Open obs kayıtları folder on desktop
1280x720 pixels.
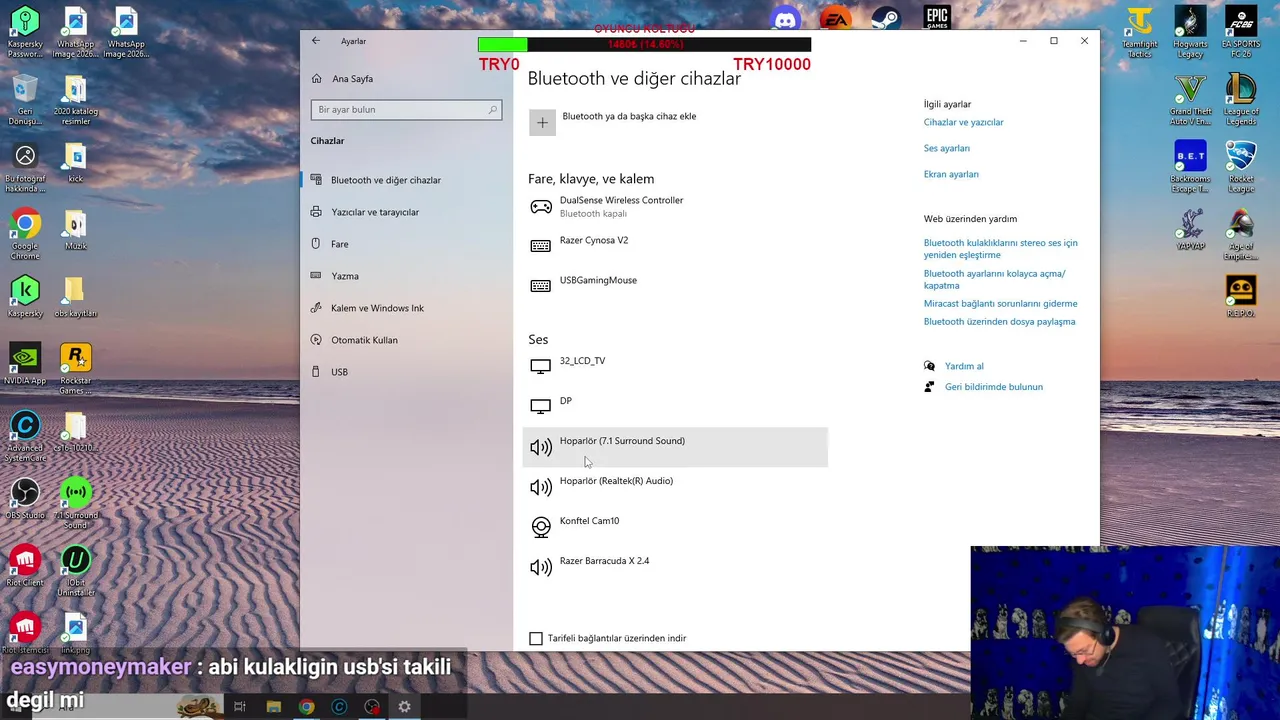(x=75, y=298)
